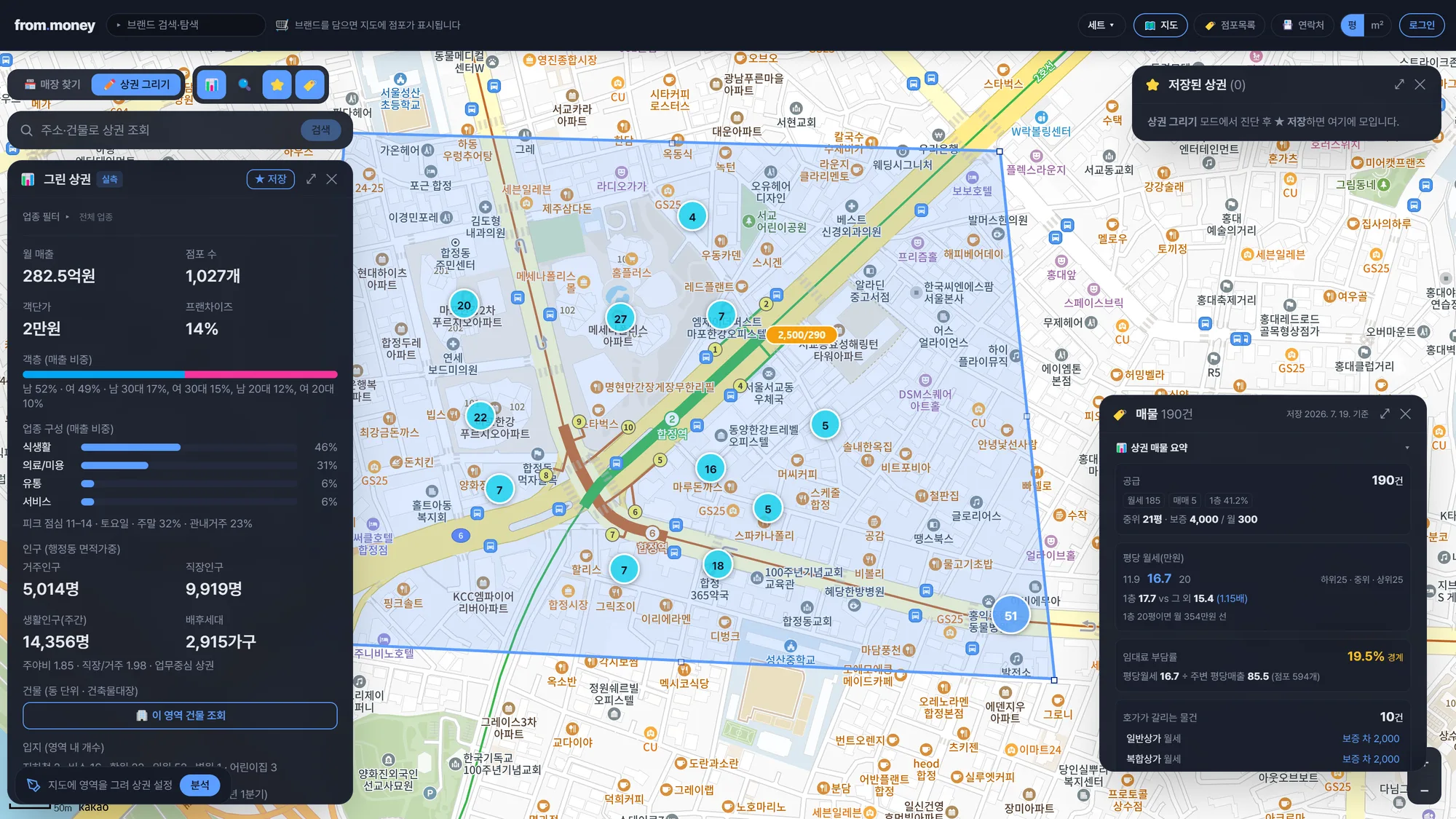Expand the 그린 상권 panel

311,179
